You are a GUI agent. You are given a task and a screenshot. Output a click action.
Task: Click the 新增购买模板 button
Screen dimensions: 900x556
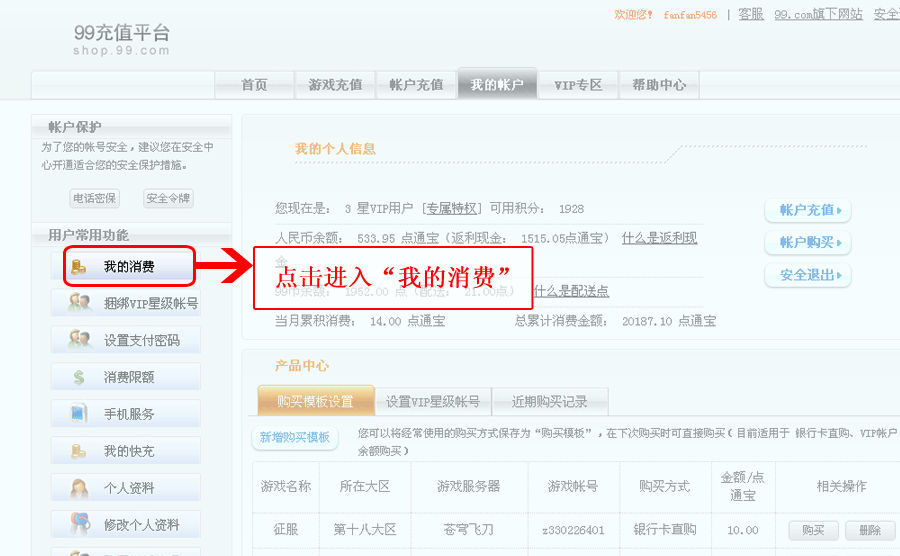(x=294, y=437)
